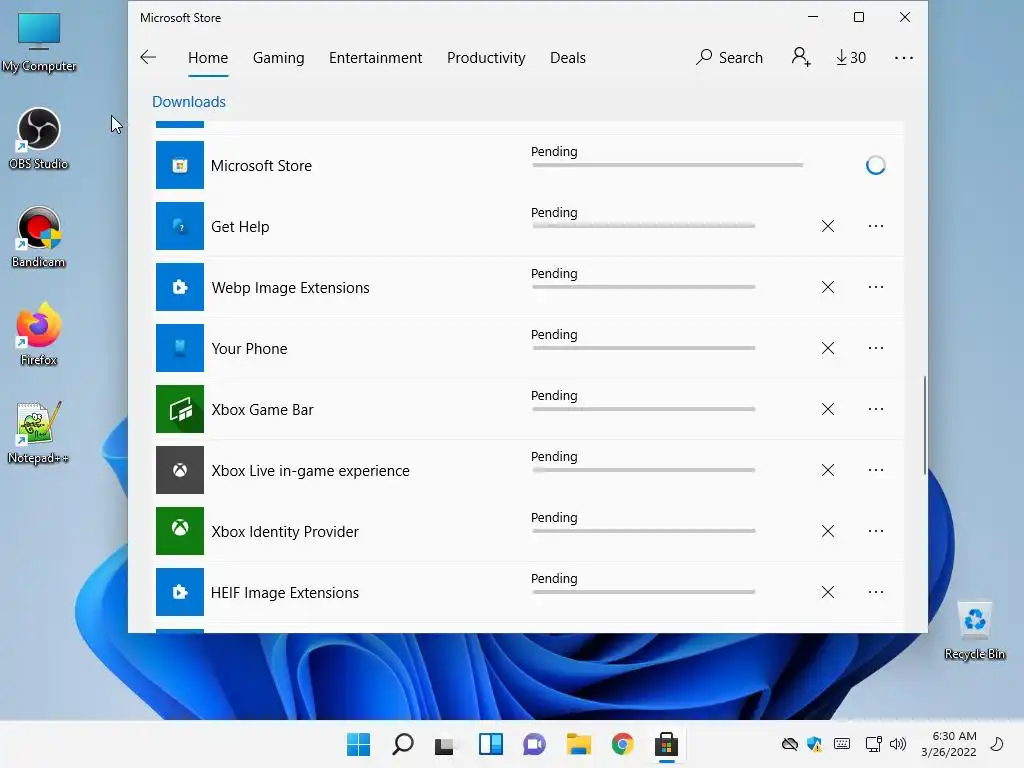The height and width of the screenshot is (768, 1024).
Task: Open the Windows Start menu
Action: point(358,744)
